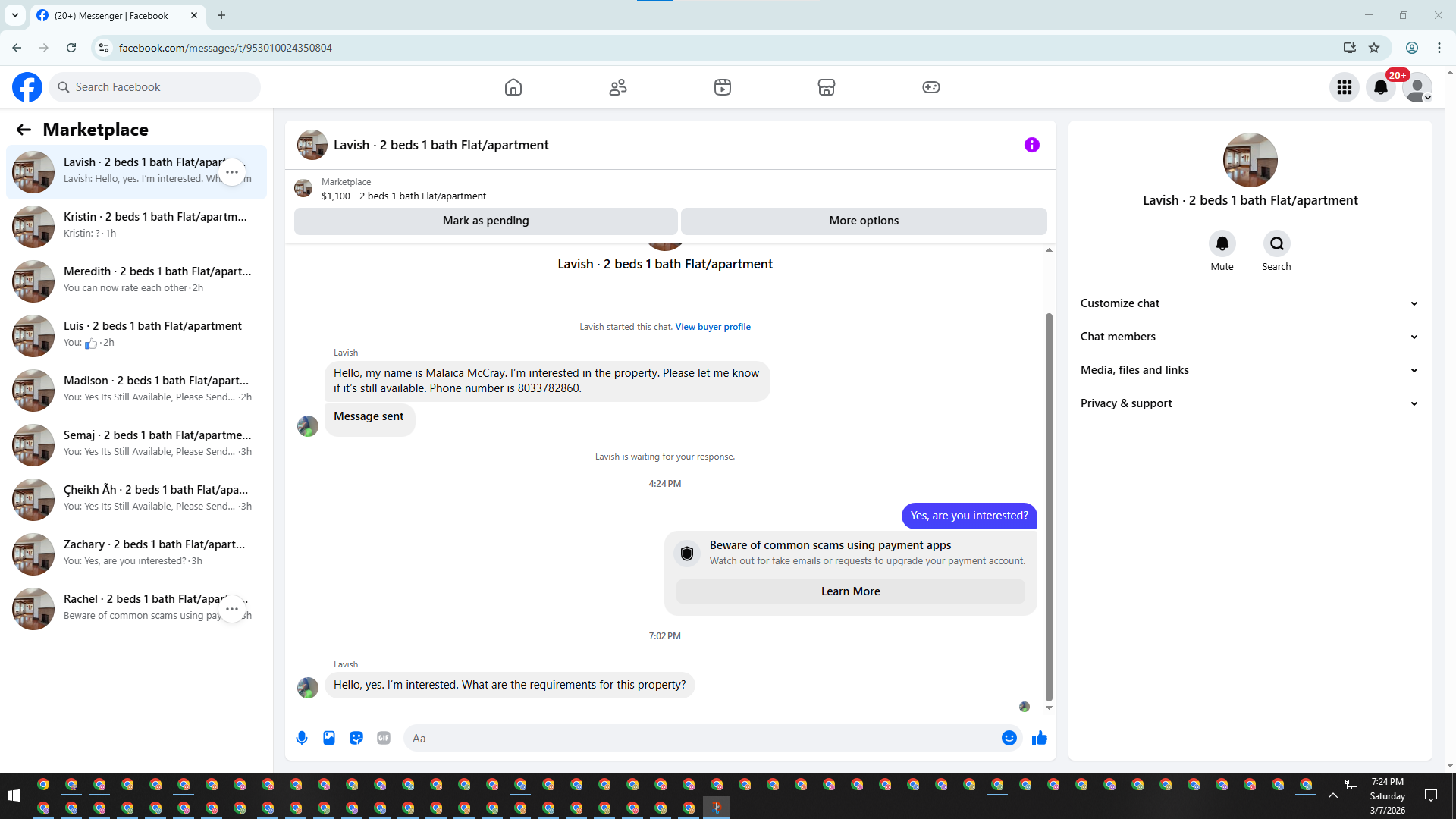Open the Menu grid icon
This screenshot has width=1456, height=819.
(1345, 87)
